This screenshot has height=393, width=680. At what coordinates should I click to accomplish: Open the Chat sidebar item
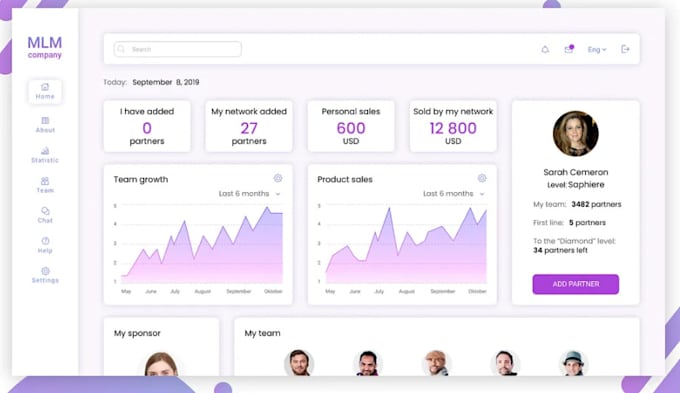45,215
